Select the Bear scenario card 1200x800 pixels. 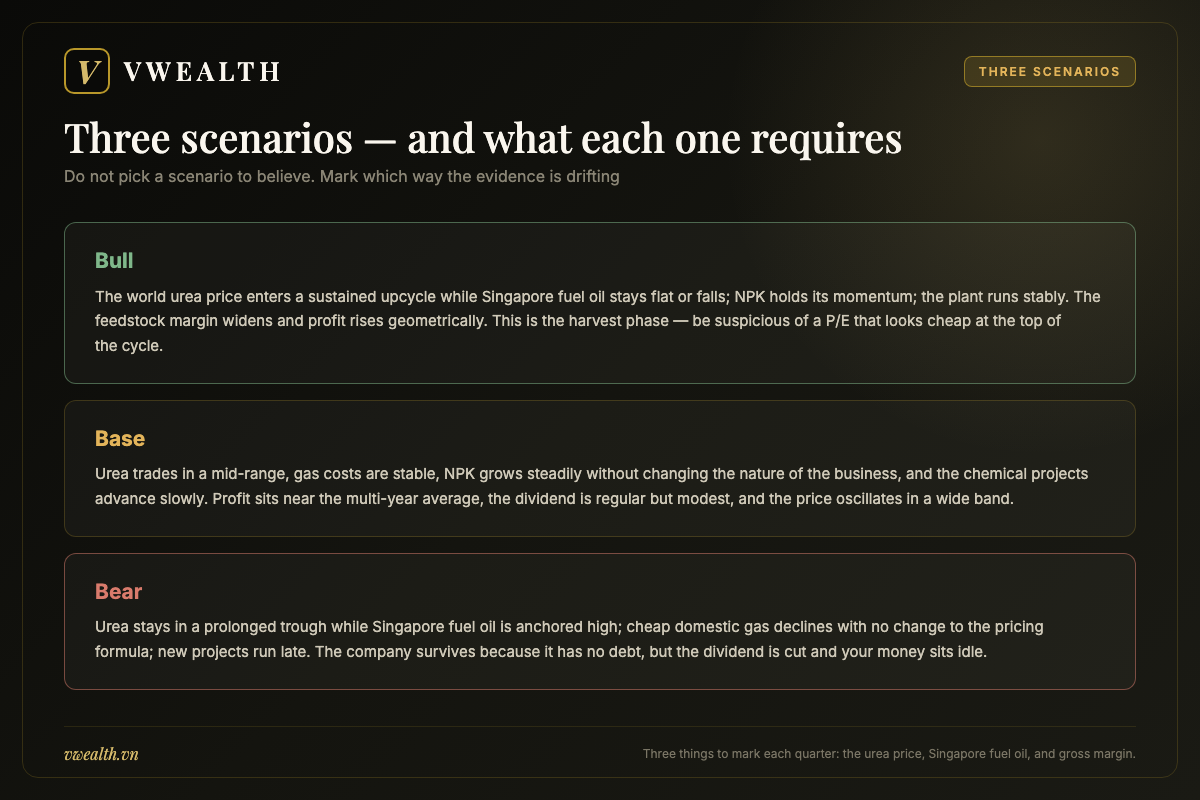pos(600,622)
